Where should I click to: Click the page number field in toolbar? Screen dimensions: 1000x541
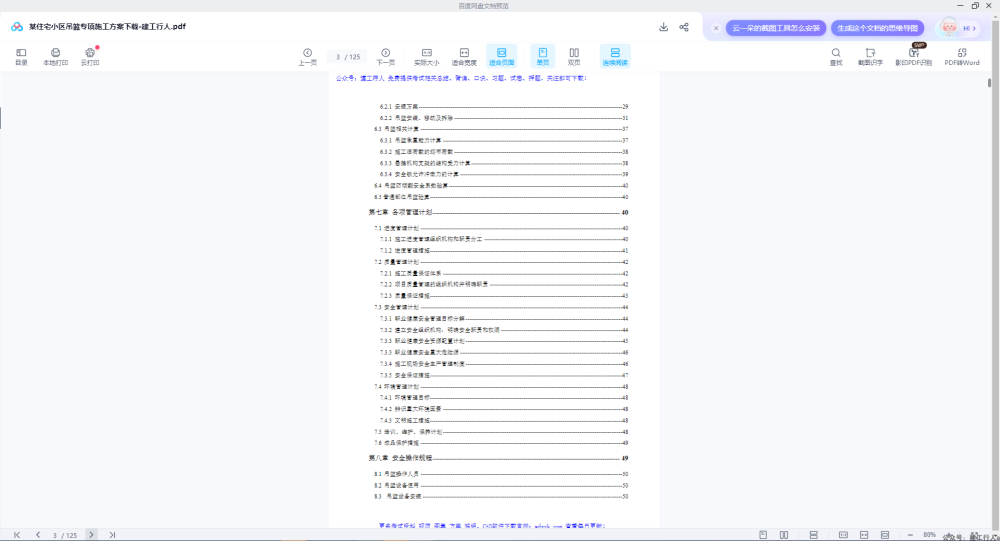tap(348, 57)
